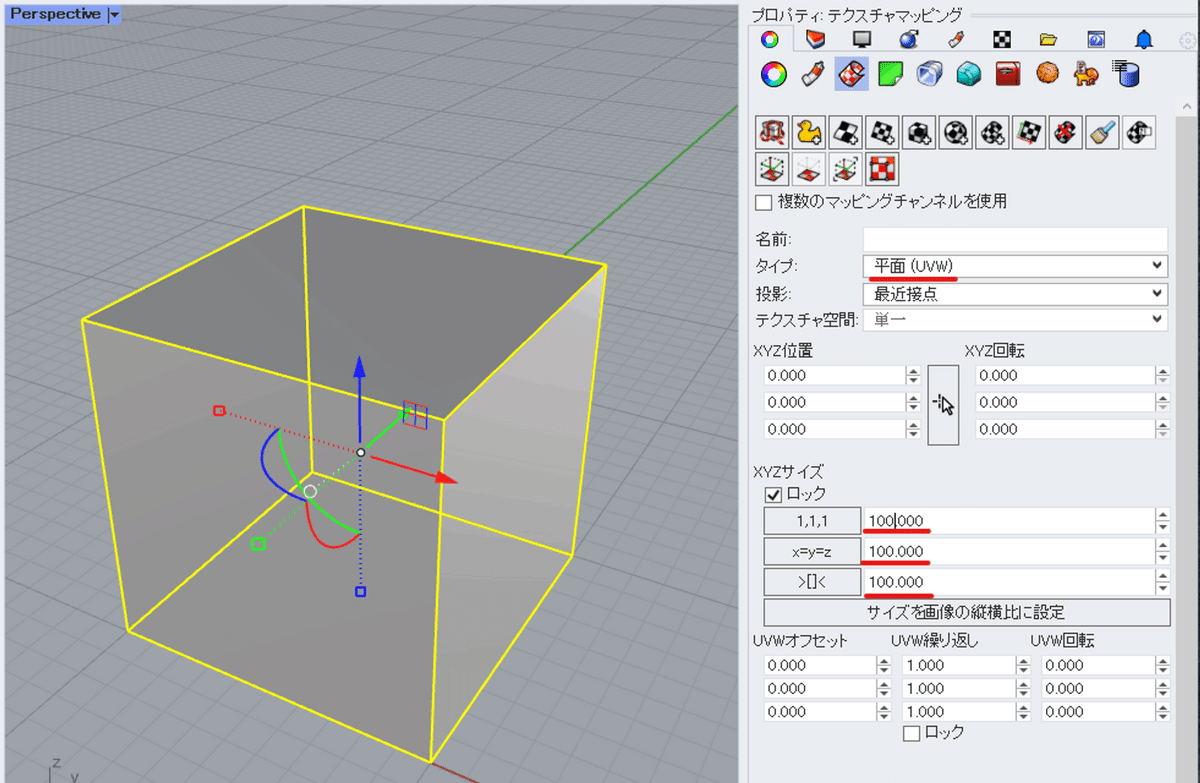Select the object properties color wheel icon
This screenshot has height=783, width=1200.
tap(774, 73)
